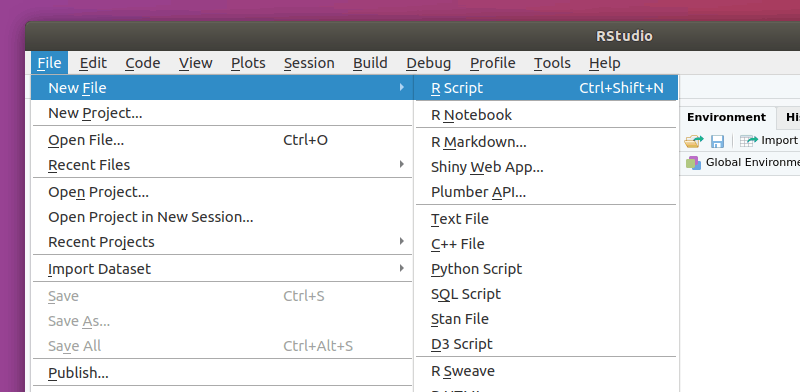
Task: Create a new Stan File
Action: coord(546,319)
